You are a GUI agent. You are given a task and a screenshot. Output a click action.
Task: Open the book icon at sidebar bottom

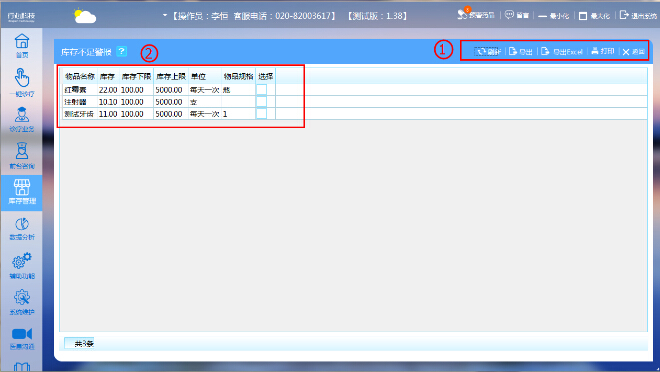click(x=22, y=366)
